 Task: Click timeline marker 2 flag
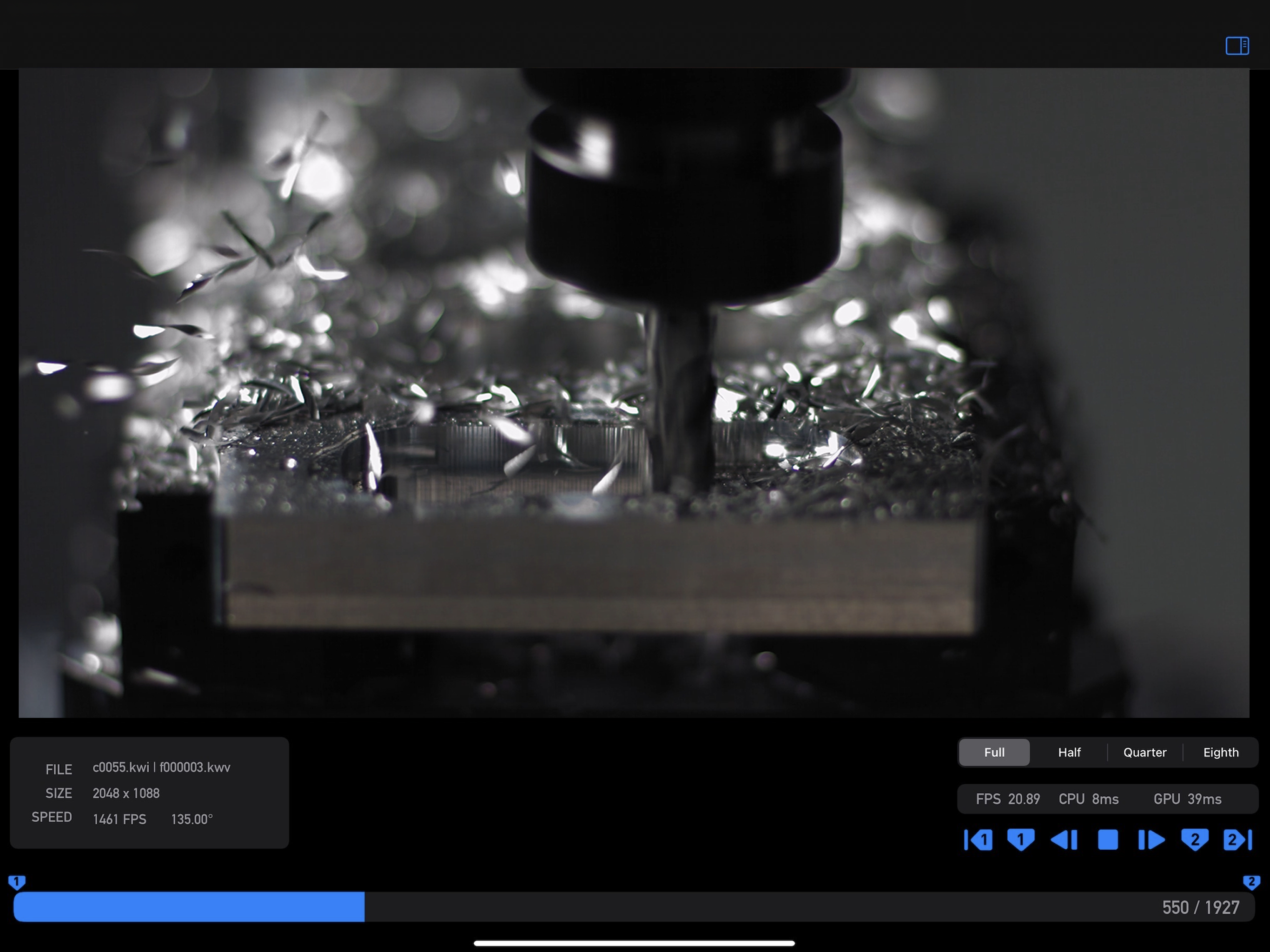coord(1251,882)
